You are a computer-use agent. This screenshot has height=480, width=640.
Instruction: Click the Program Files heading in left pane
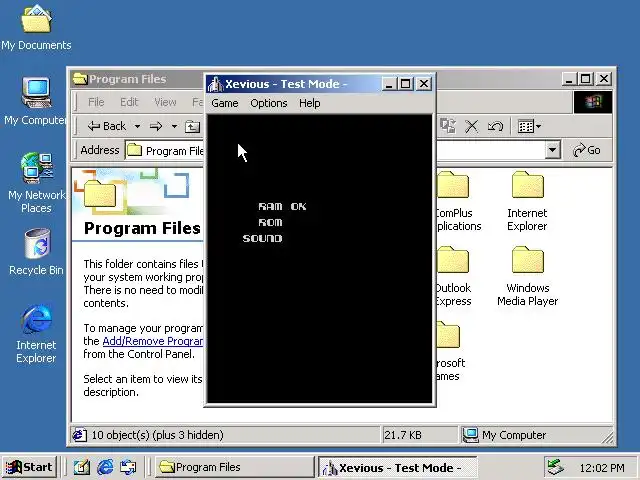tap(142, 229)
